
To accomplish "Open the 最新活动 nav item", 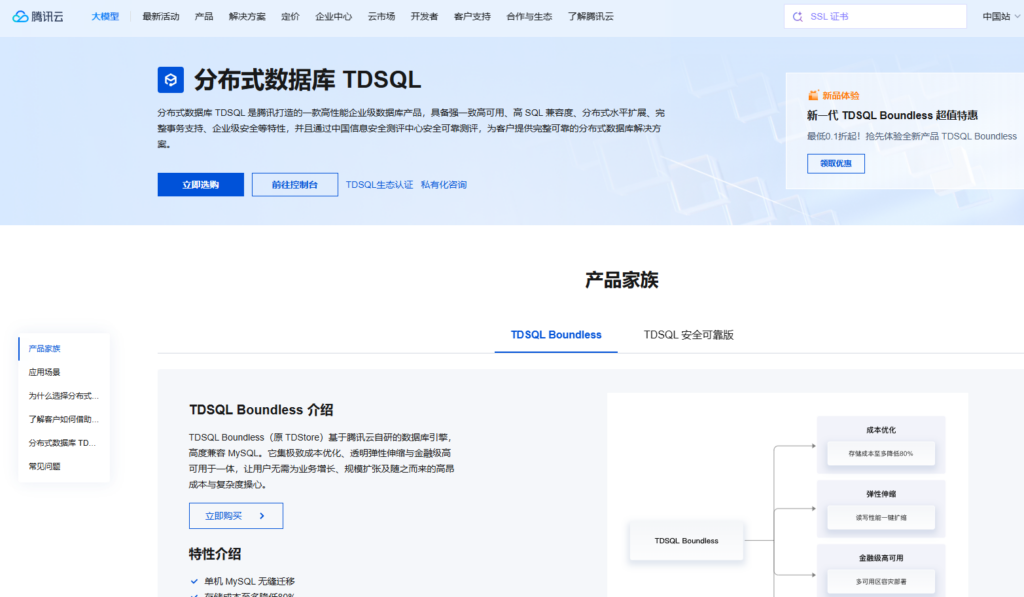I will (161, 16).
